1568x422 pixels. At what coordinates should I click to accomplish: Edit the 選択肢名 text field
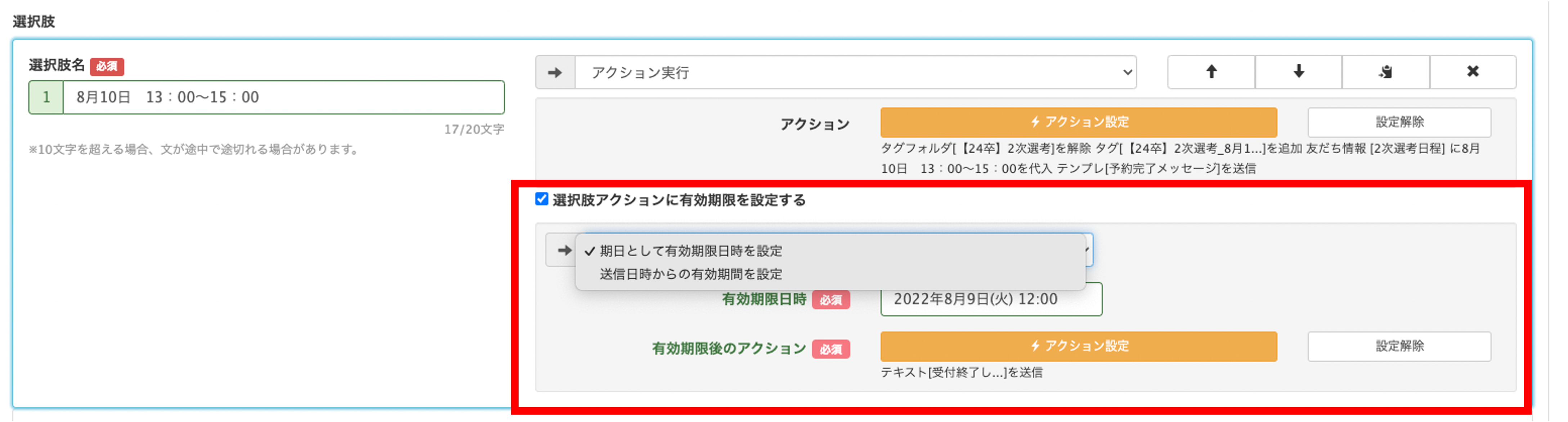pos(284,97)
